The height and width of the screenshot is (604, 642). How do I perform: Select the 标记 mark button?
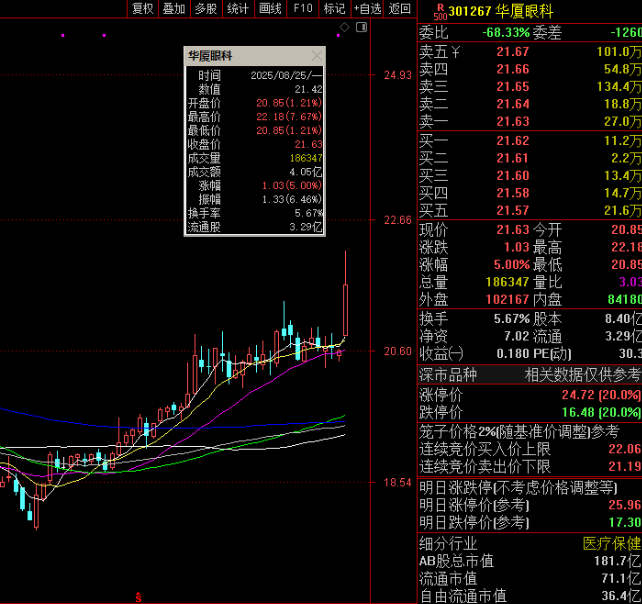335,8
